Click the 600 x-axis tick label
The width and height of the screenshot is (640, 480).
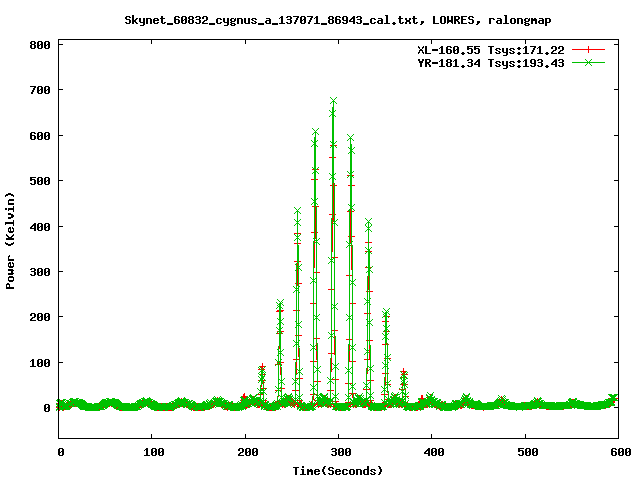[621, 452]
